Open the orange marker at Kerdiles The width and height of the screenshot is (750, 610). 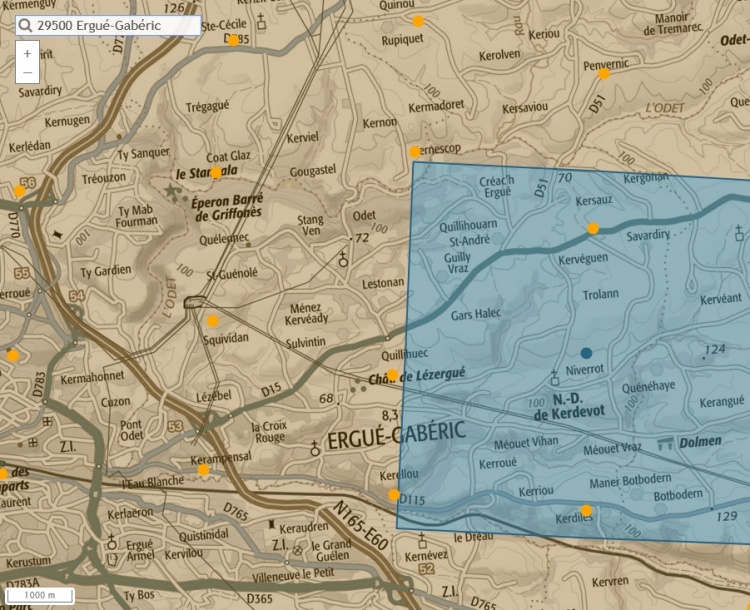pyautogui.click(x=587, y=511)
